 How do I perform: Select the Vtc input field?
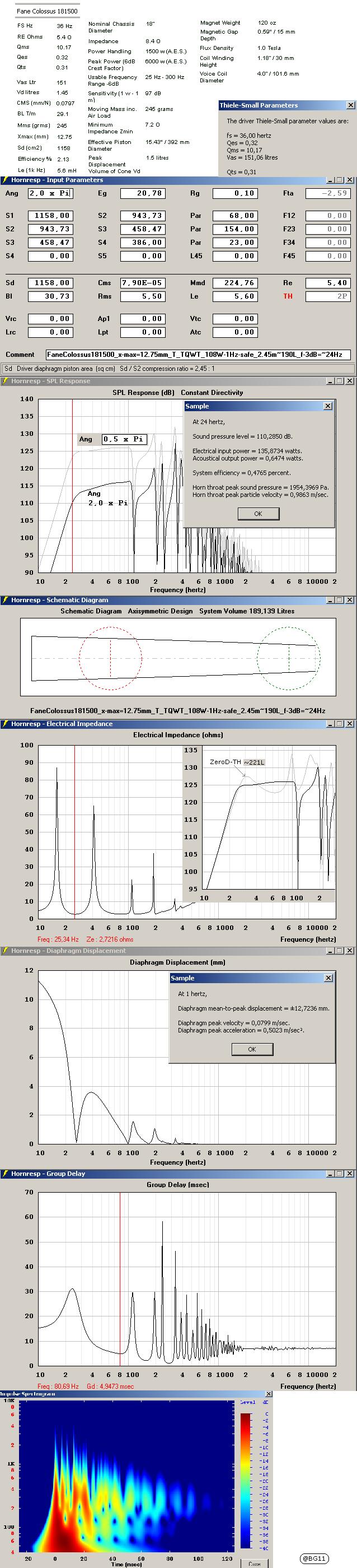tap(235, 319)
